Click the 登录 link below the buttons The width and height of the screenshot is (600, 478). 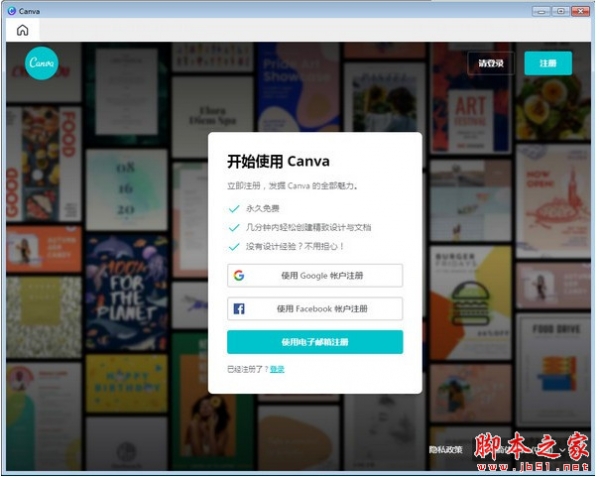(x=277, y=369)
